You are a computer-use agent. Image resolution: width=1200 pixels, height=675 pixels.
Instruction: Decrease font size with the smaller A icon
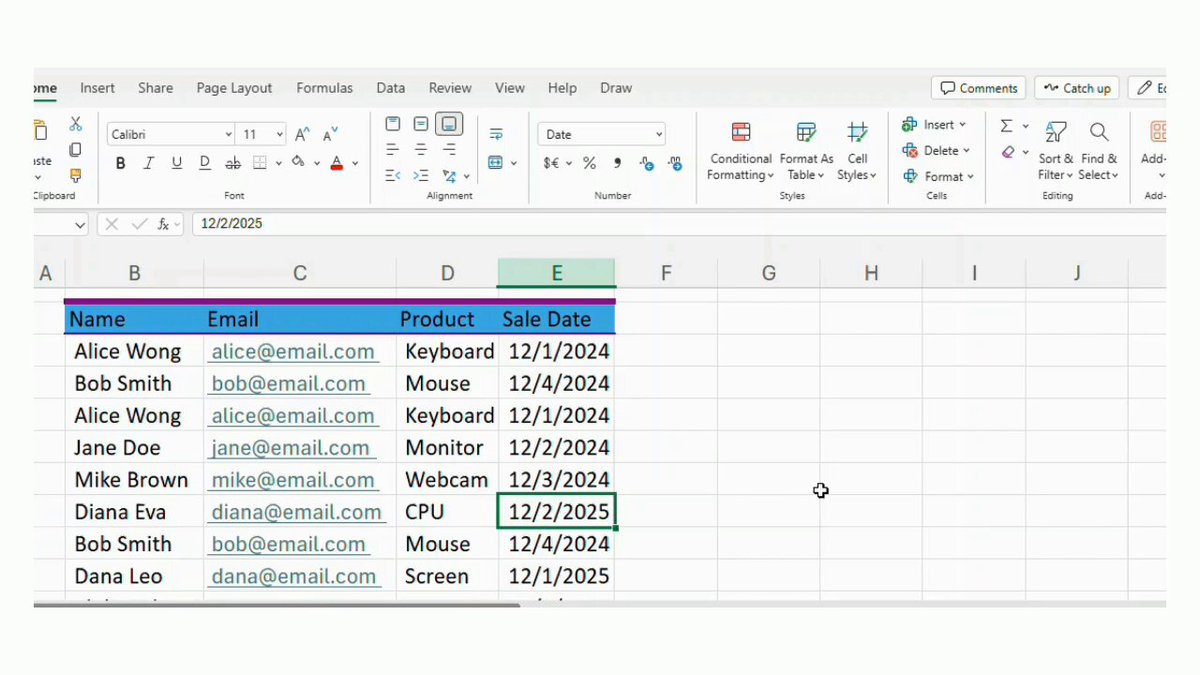pyautogui.click(x=331, y=134)
